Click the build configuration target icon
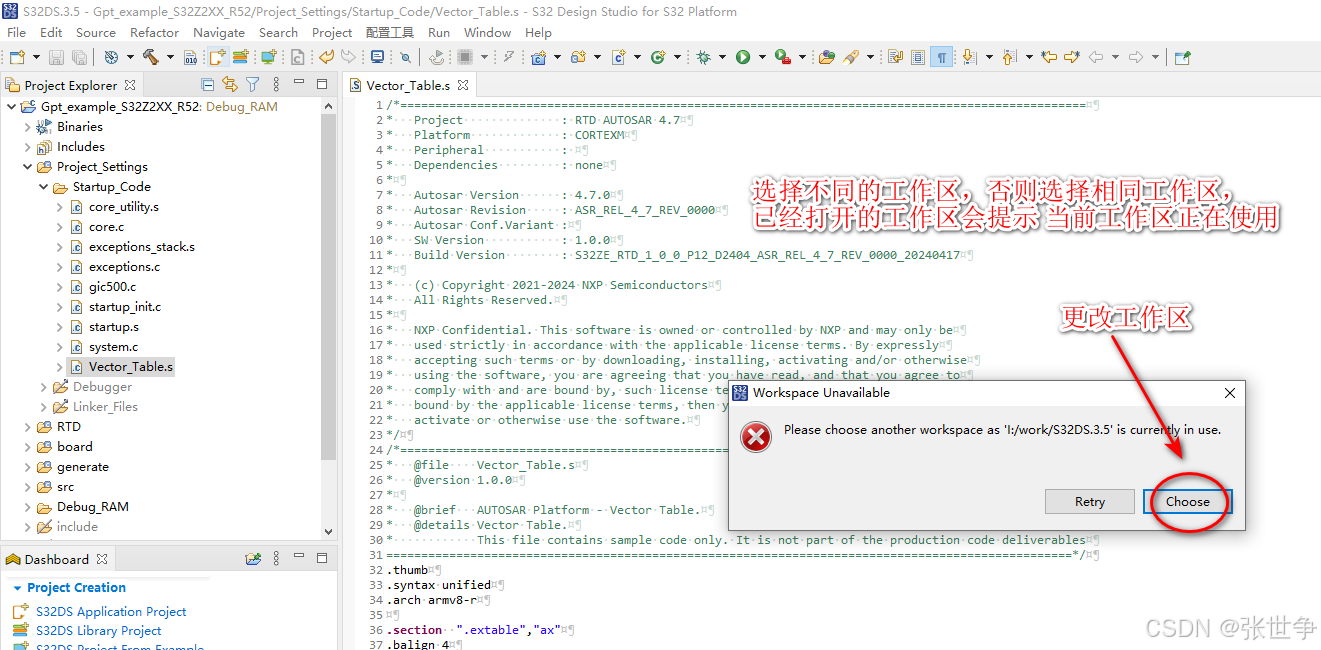This screenshot has width=1321, height=650. point(111,57)
